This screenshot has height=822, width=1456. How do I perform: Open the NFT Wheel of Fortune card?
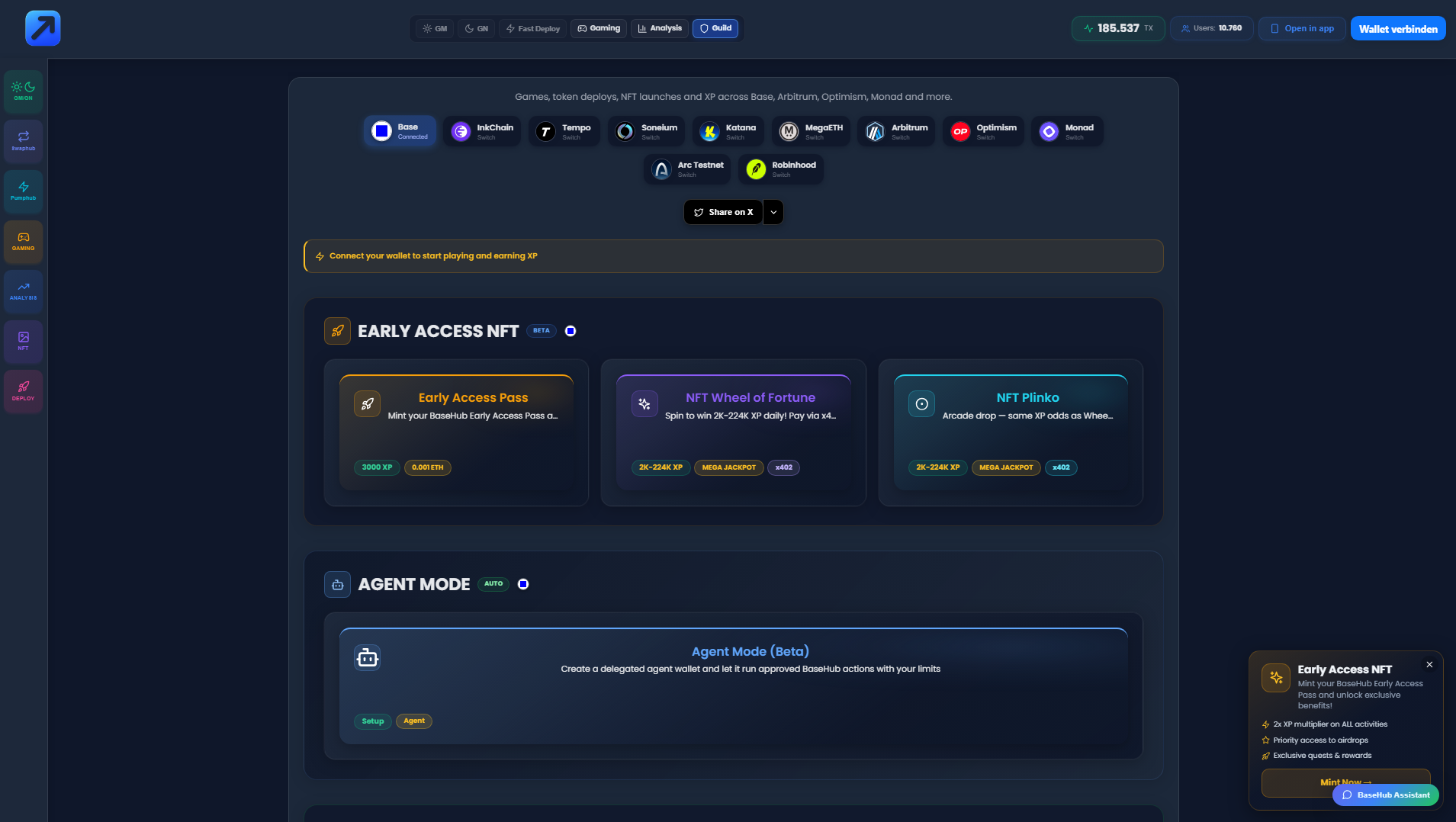point(734,432)
